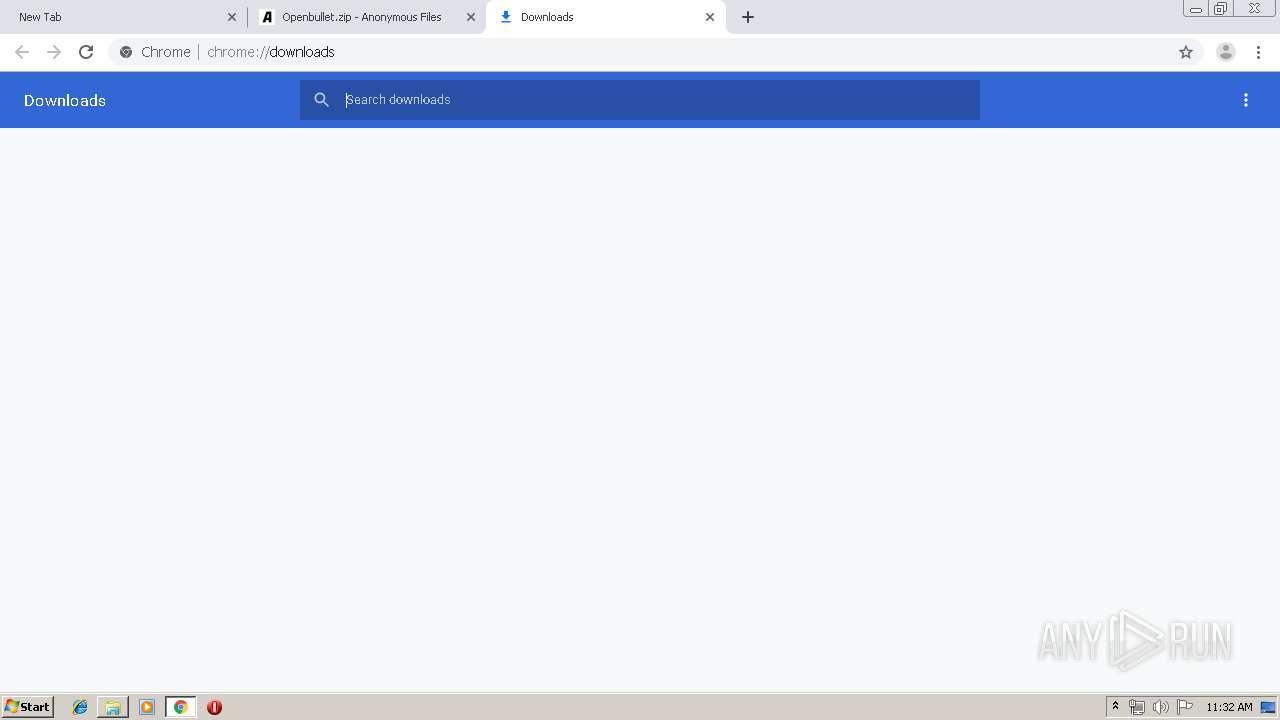Open the Chrome profile avatar menu

point(1226,52)
